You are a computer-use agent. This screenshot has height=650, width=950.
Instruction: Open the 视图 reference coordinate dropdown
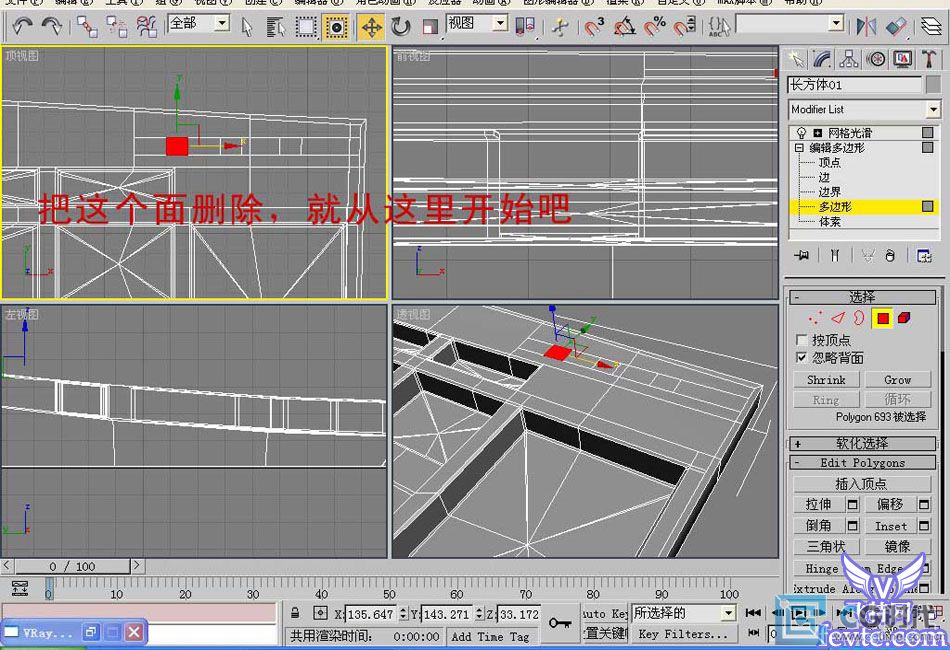tap(500, 24)
